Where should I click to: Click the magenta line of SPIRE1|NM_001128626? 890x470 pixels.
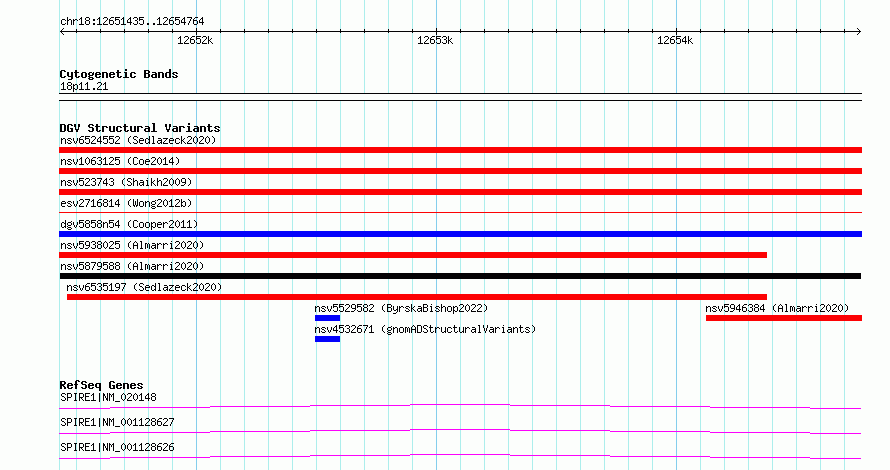pyautogui.click(x=460, y=456)
